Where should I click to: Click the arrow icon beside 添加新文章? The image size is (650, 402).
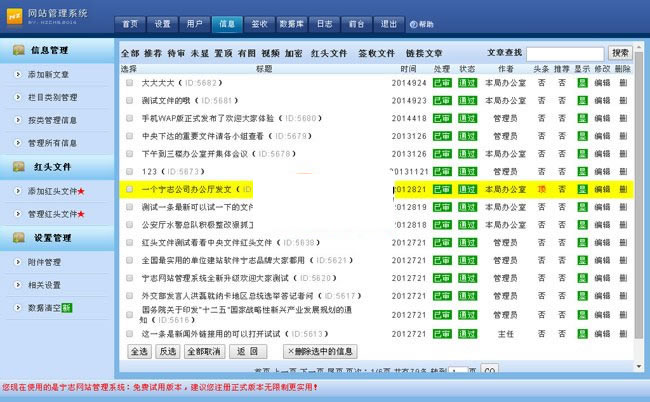[x=17, y=74]
